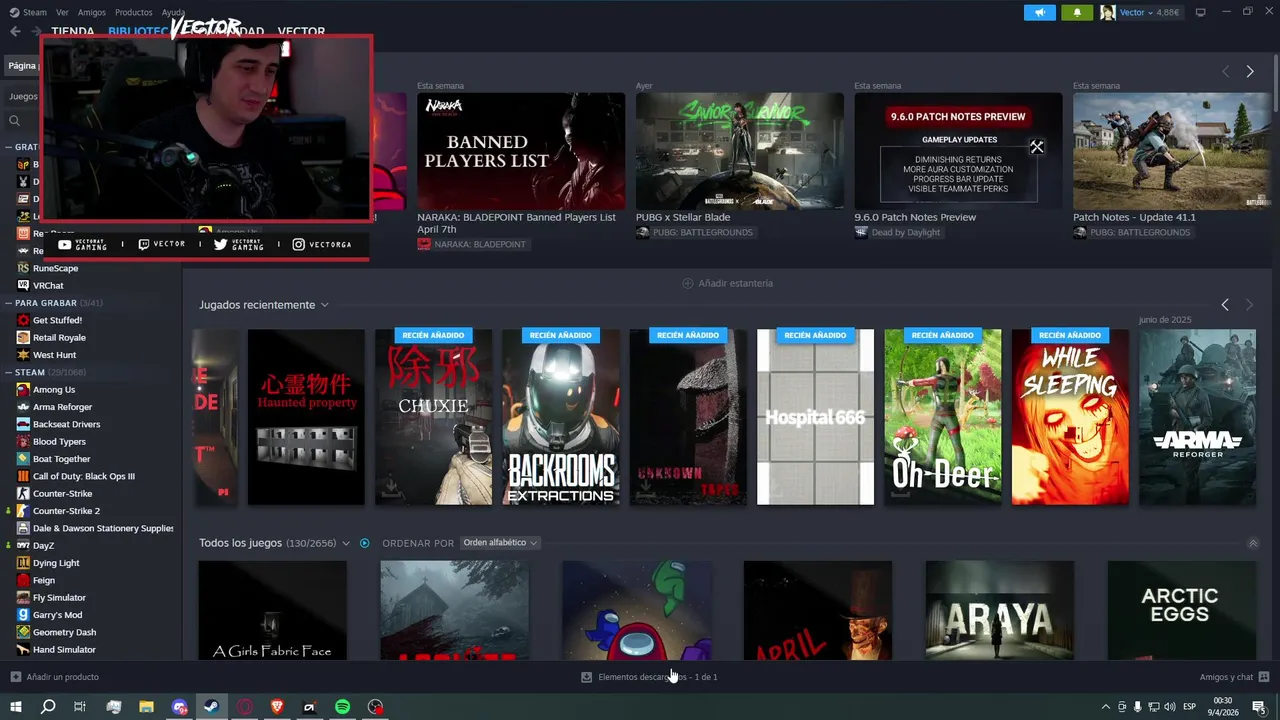Open the notifications bell
1280x720 pixels.
1077,12
